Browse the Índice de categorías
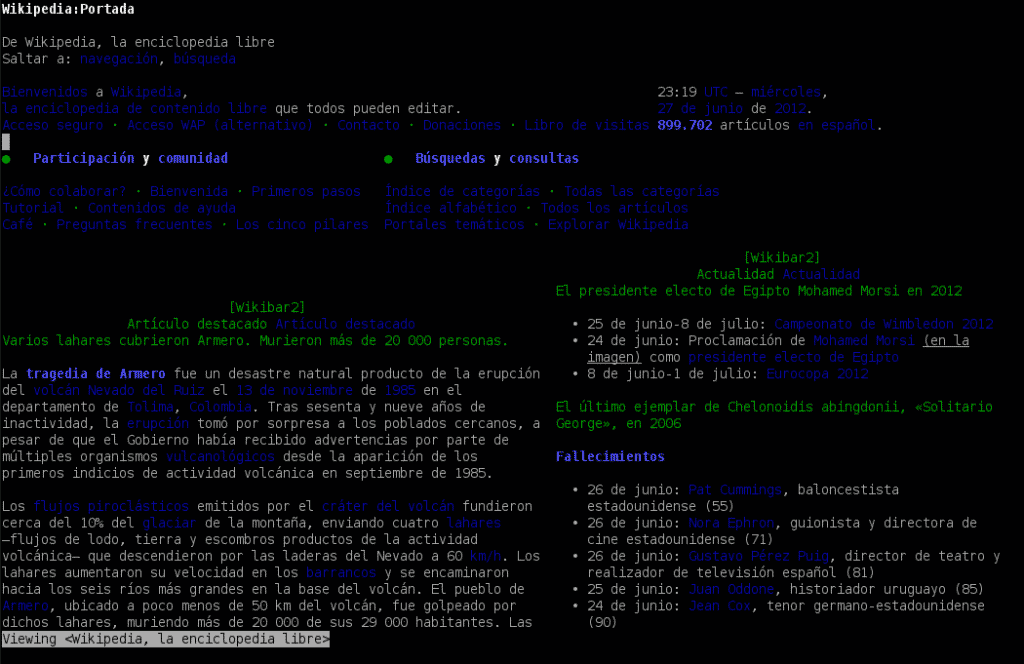 [463, 191]
